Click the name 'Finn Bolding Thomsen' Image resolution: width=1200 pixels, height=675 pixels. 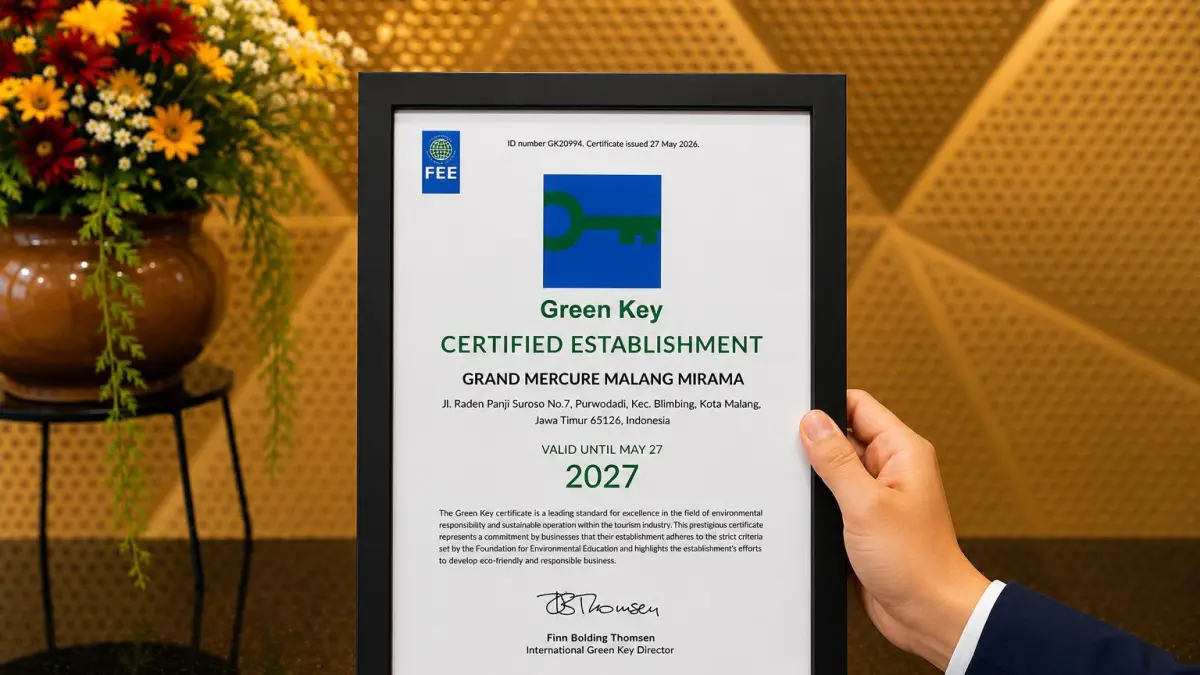pos(600,637)
